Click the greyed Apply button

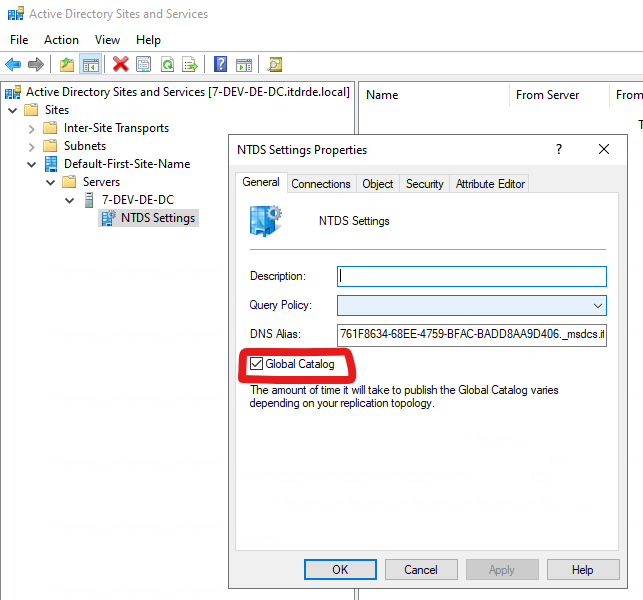tap(502, 569)
